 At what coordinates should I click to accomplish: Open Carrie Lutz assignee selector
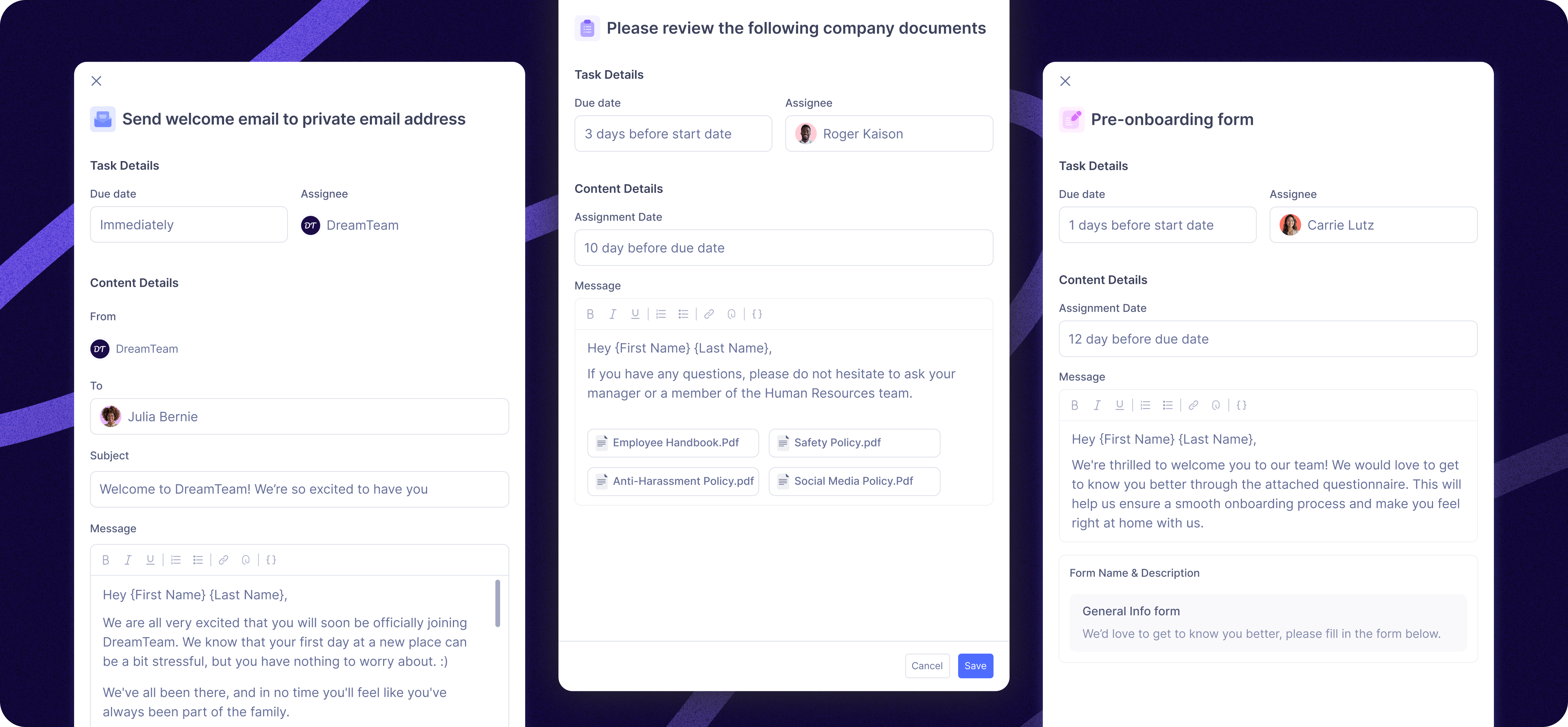click(1373, 225)
